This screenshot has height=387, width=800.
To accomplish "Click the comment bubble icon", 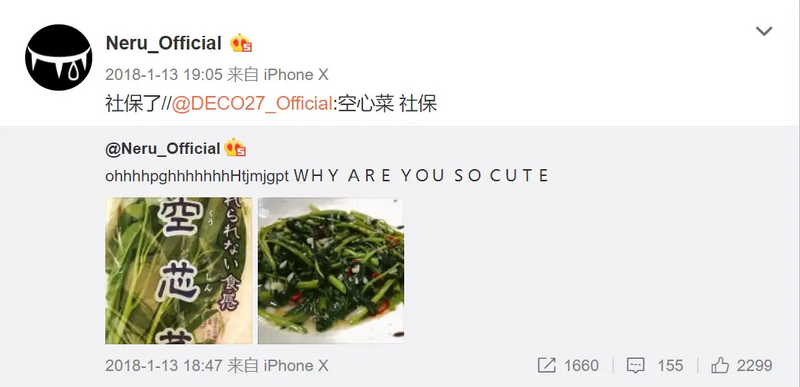I will pos(635,365).
